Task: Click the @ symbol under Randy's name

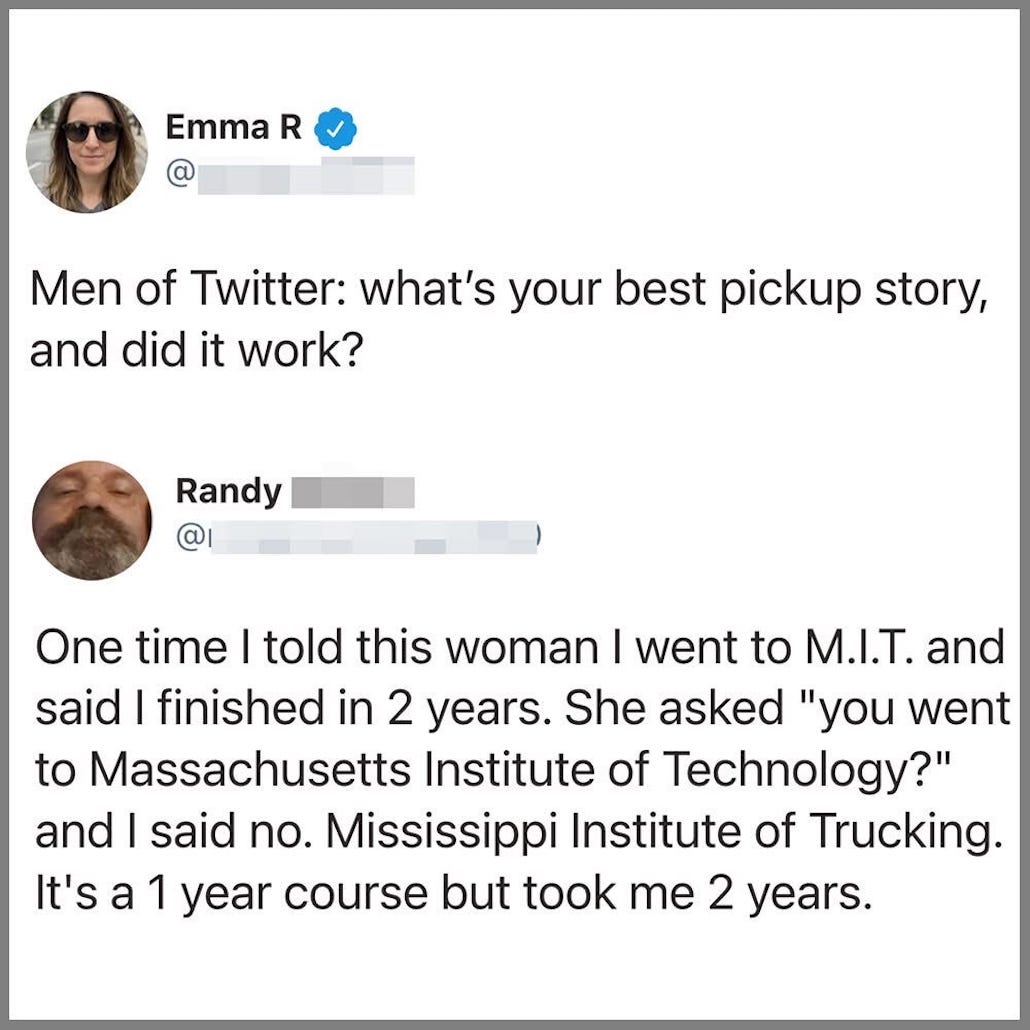Action: [x=188, y=540]
